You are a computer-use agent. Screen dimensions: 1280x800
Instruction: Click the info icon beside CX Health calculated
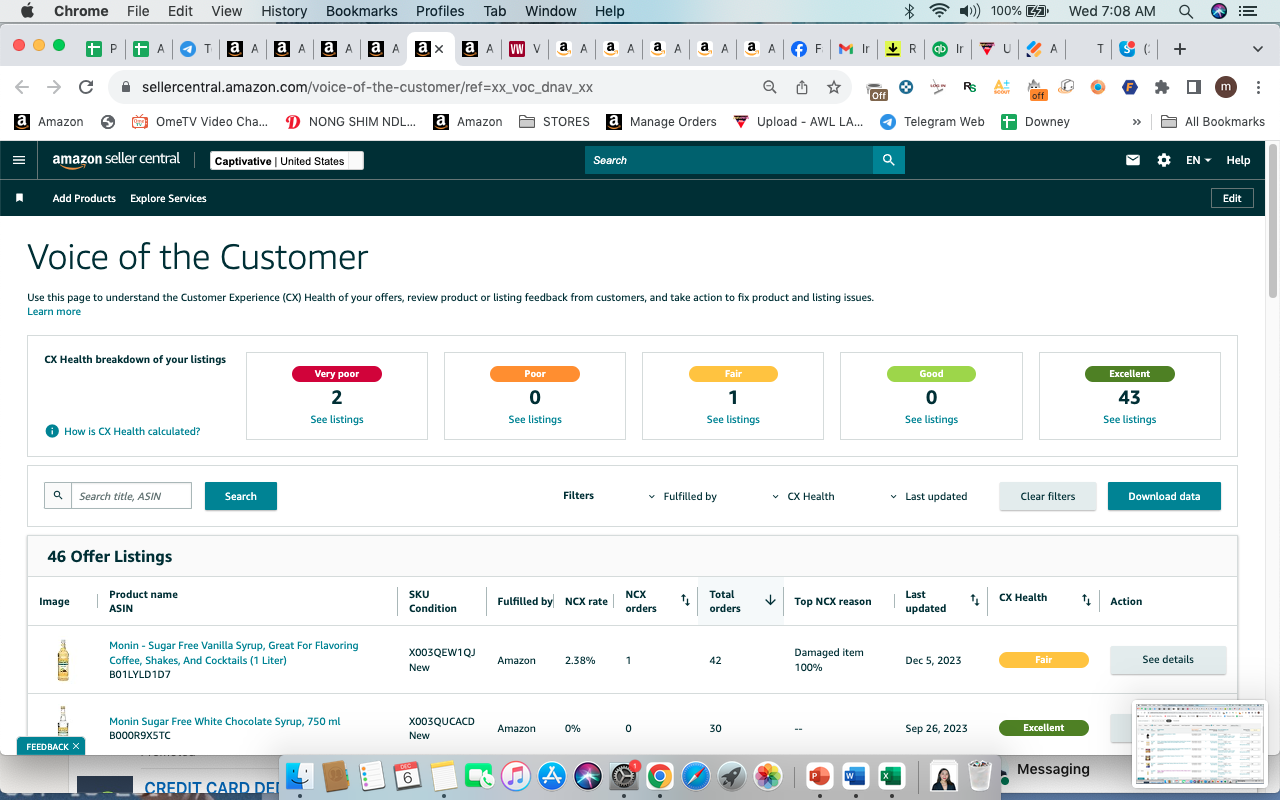tap(52, 431)
